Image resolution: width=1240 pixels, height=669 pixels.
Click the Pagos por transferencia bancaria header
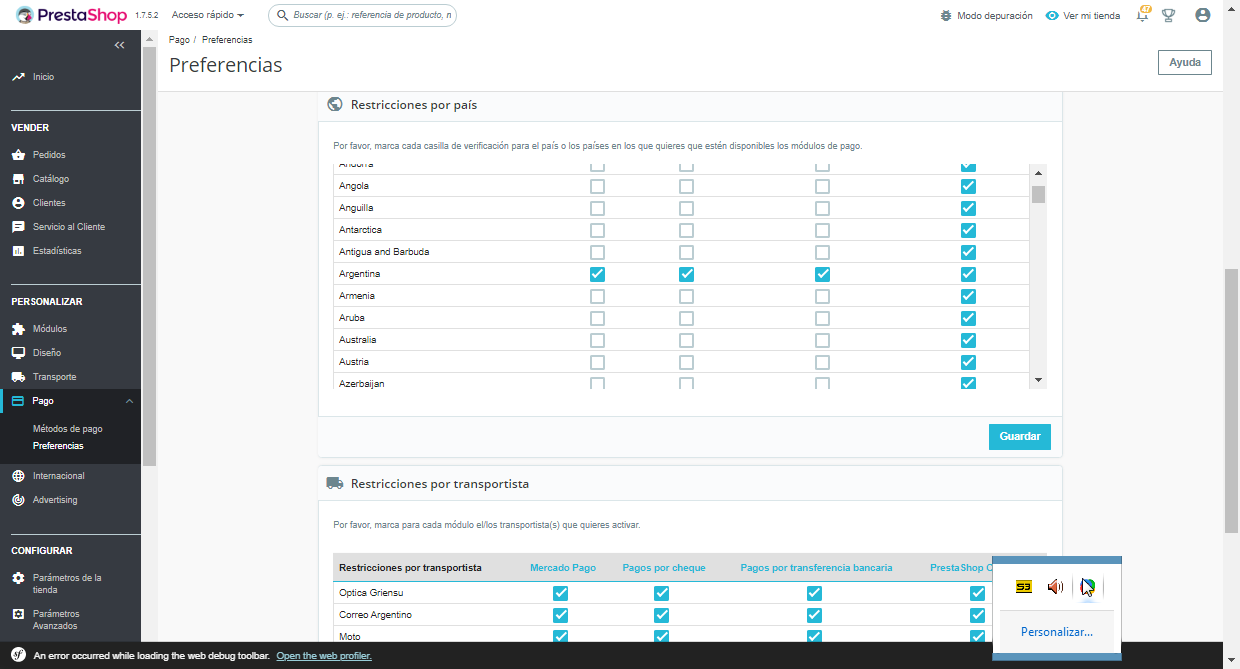[817, 568]
